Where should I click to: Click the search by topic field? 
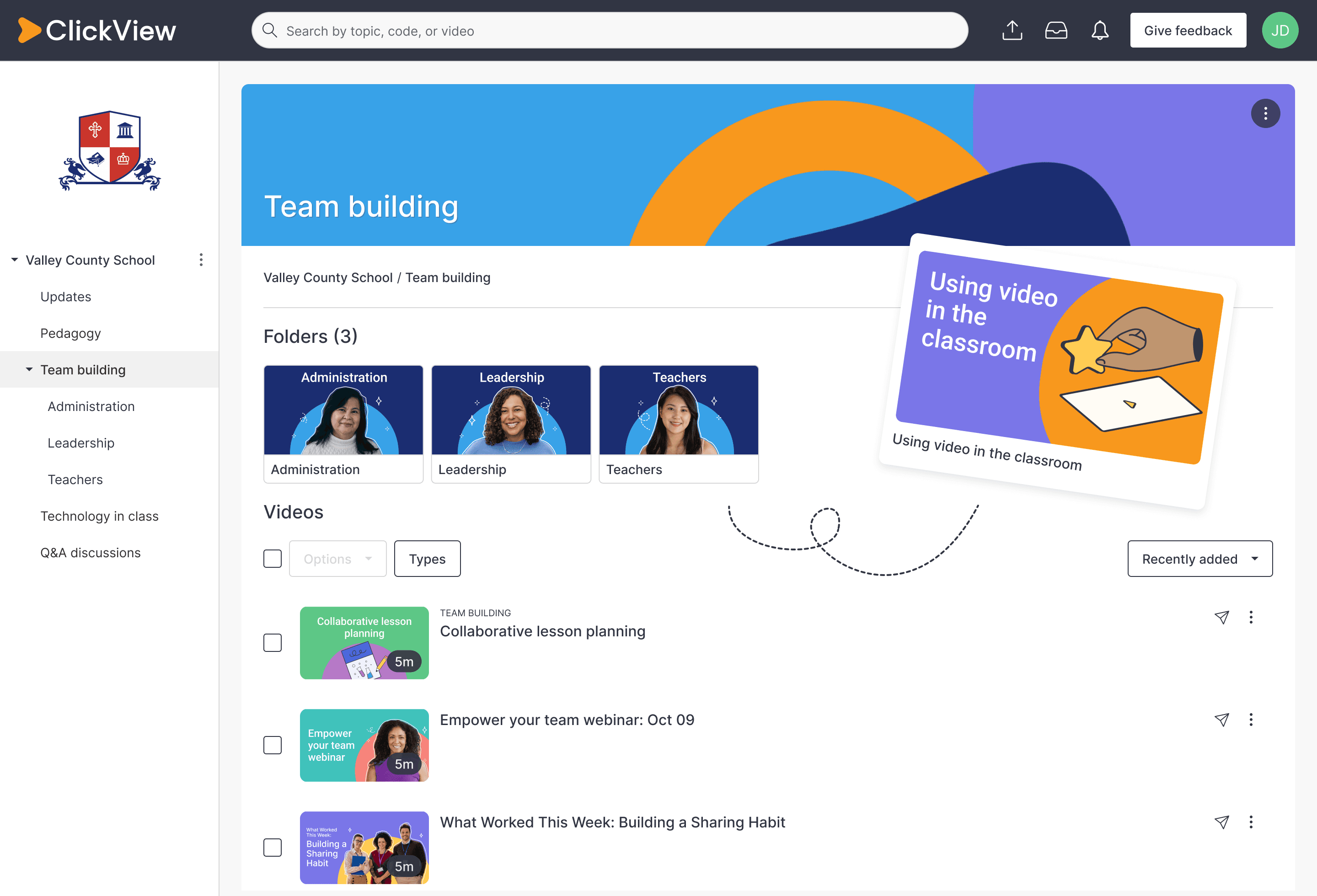coord(610,31)
